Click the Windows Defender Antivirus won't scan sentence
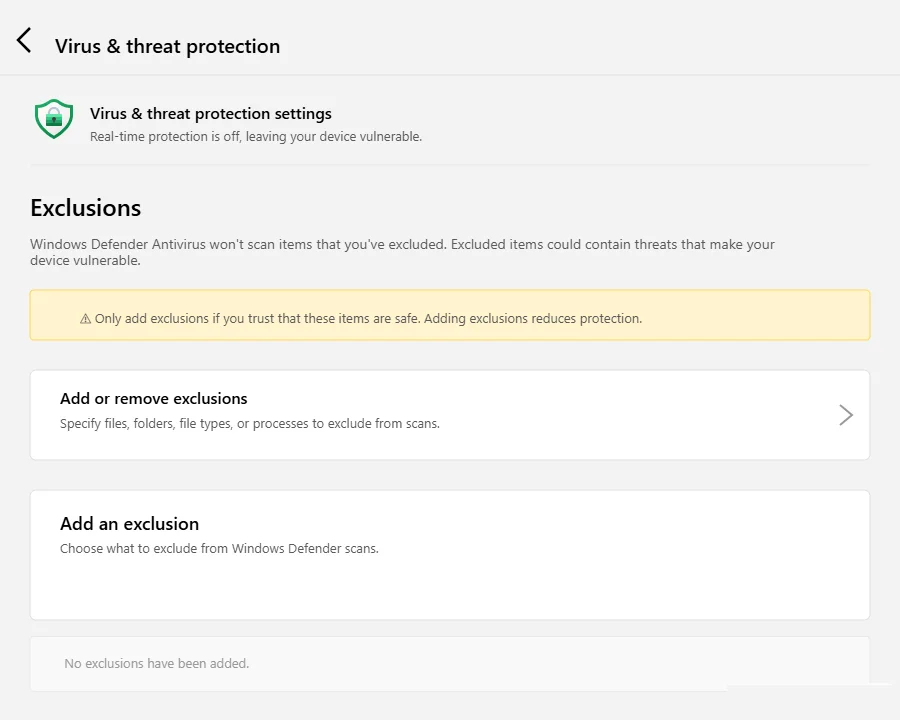 238,245
